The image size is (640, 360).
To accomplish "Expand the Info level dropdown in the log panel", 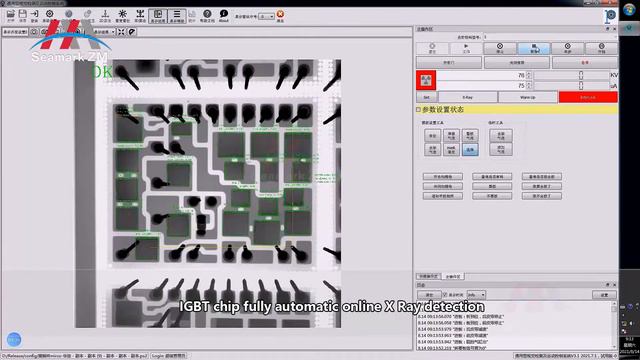I will pyautogui.click(x=476, y=295).
